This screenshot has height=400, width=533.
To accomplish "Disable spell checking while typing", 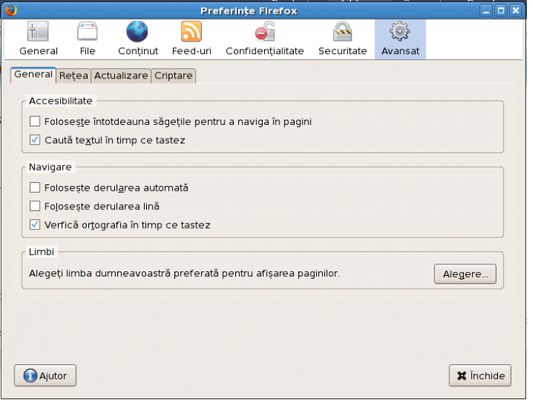I will click(x=35, y=225).
